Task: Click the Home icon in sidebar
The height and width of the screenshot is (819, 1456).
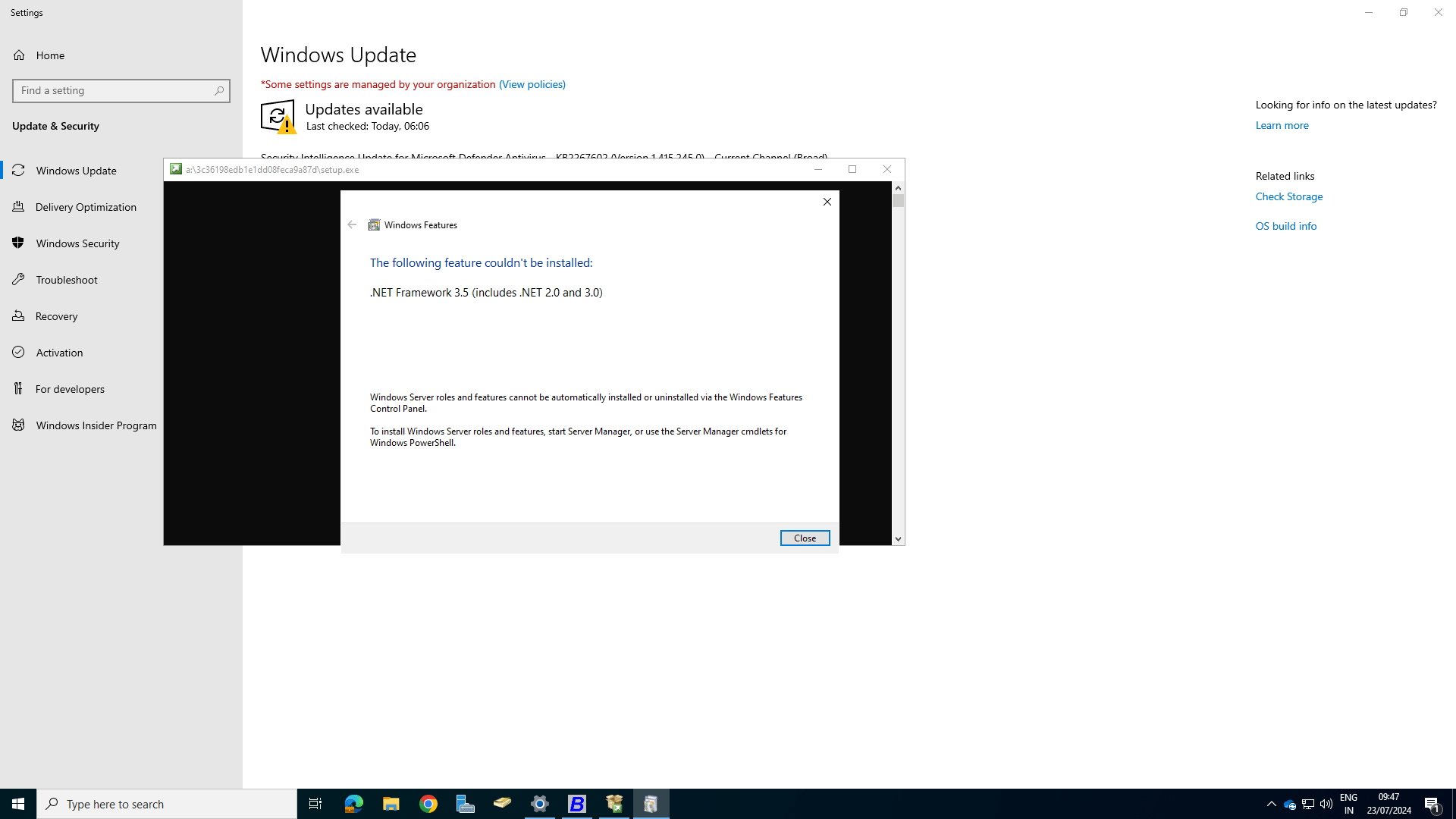Action: click(19, 55)
